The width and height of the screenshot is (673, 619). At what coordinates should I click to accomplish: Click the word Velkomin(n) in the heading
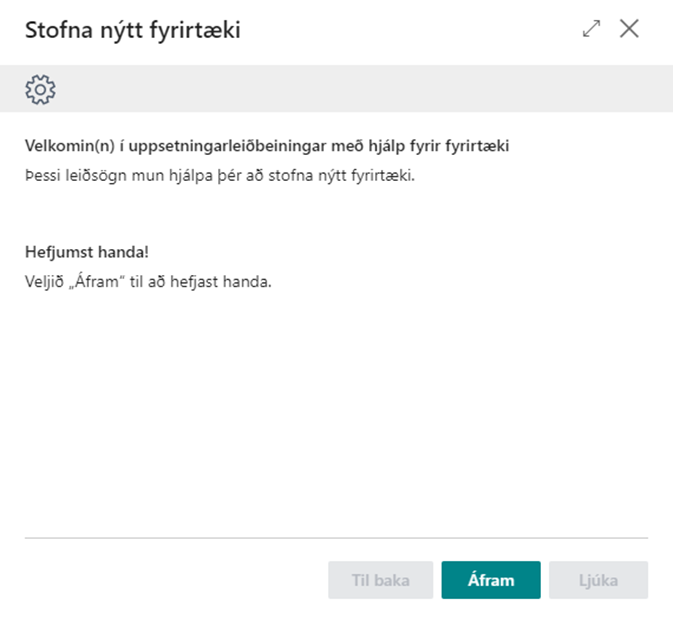tap(62, 147)
